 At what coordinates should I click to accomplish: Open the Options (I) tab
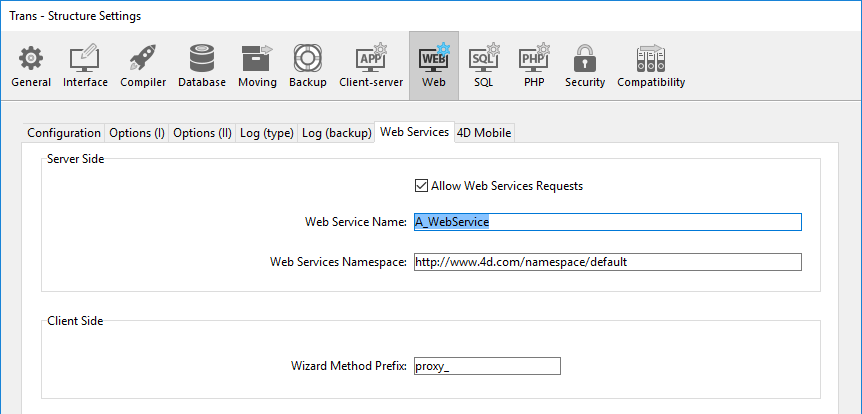pos(137,133)
